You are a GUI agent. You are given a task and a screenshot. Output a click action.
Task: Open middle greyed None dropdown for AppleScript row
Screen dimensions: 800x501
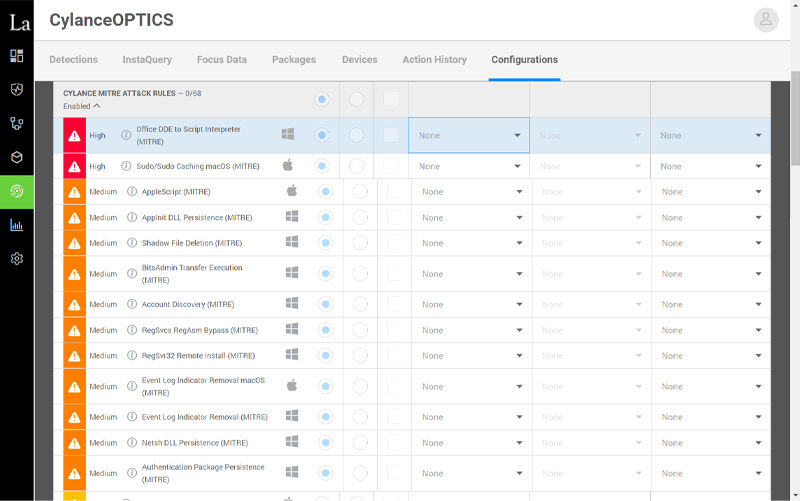pyautogui.click(x=591, y=192)
